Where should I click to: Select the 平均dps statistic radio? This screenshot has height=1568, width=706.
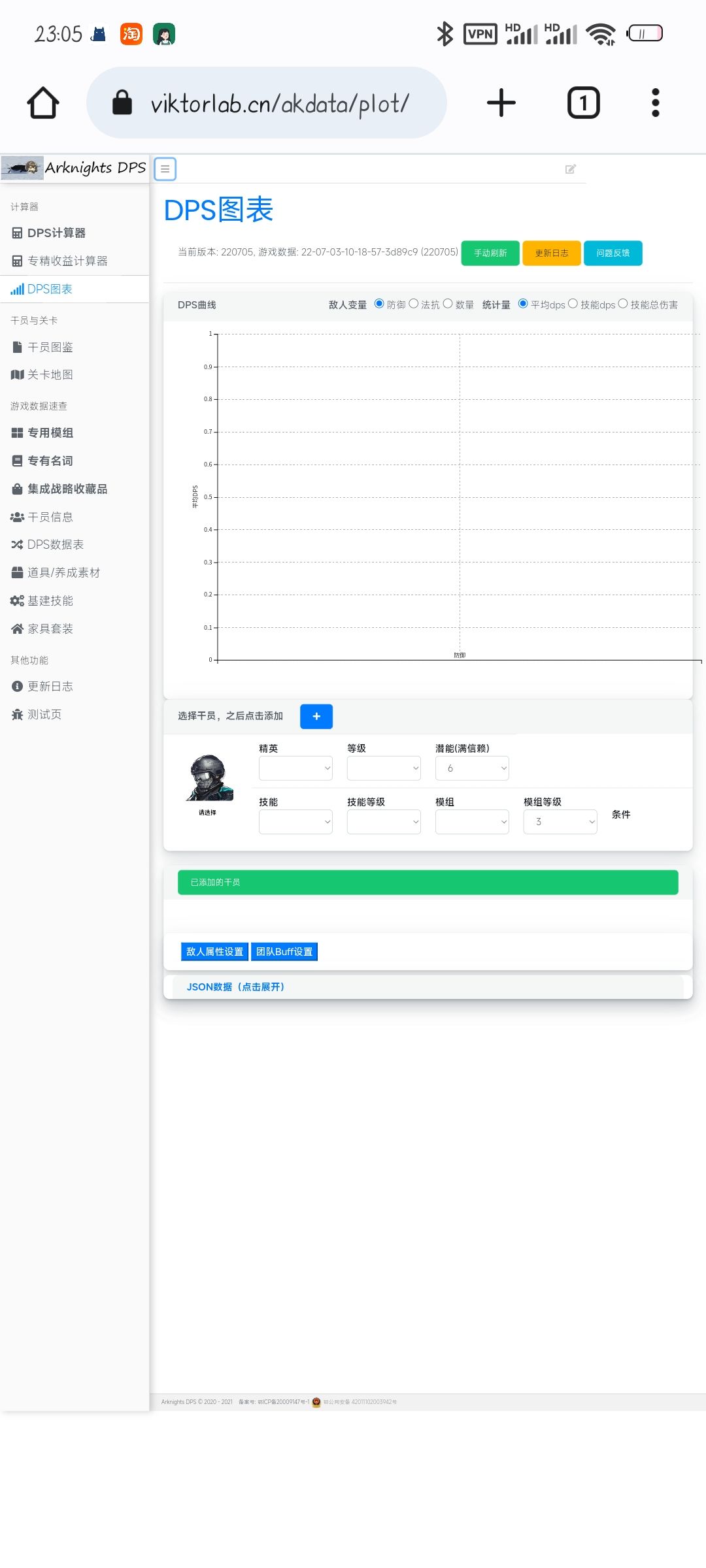coord(523,304)
